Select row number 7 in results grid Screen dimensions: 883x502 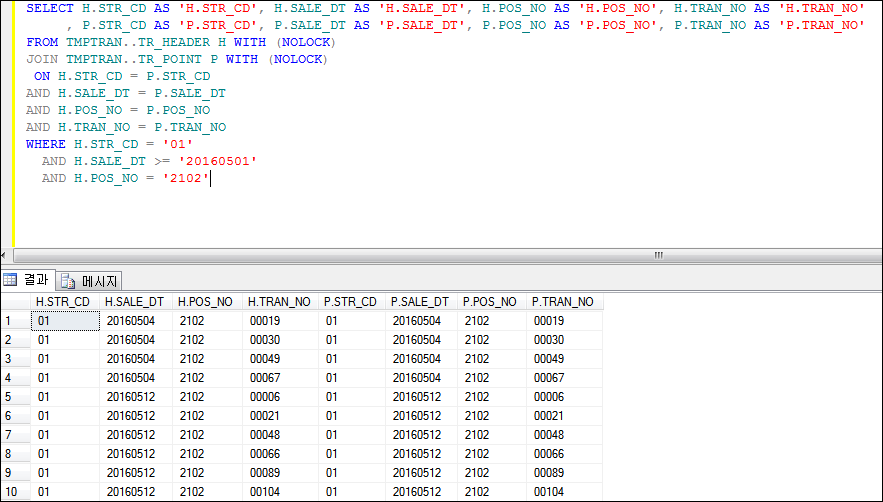(15, 435)
